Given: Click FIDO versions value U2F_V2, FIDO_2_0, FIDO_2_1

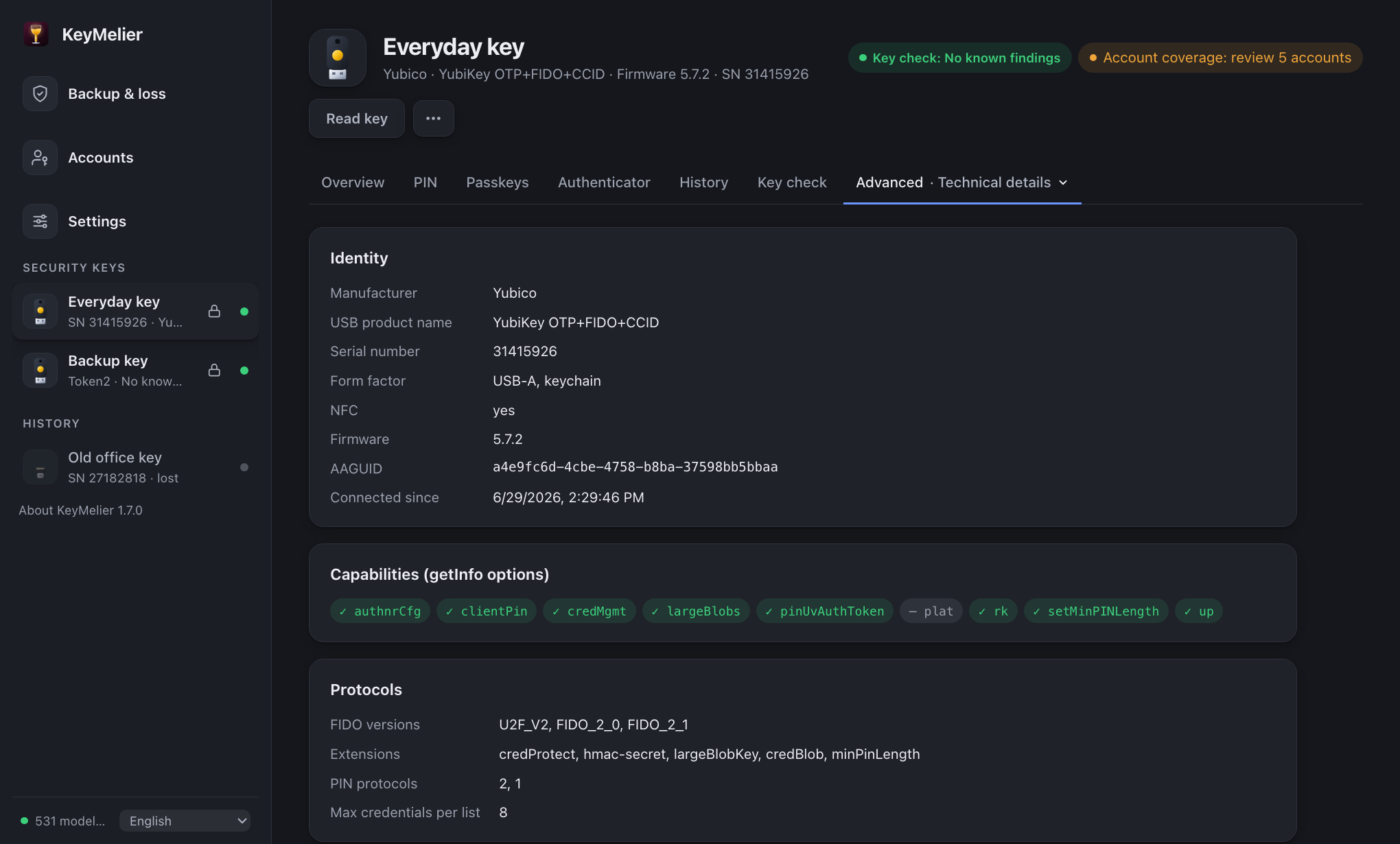Looking at the screenshot, I should point(594,725).
